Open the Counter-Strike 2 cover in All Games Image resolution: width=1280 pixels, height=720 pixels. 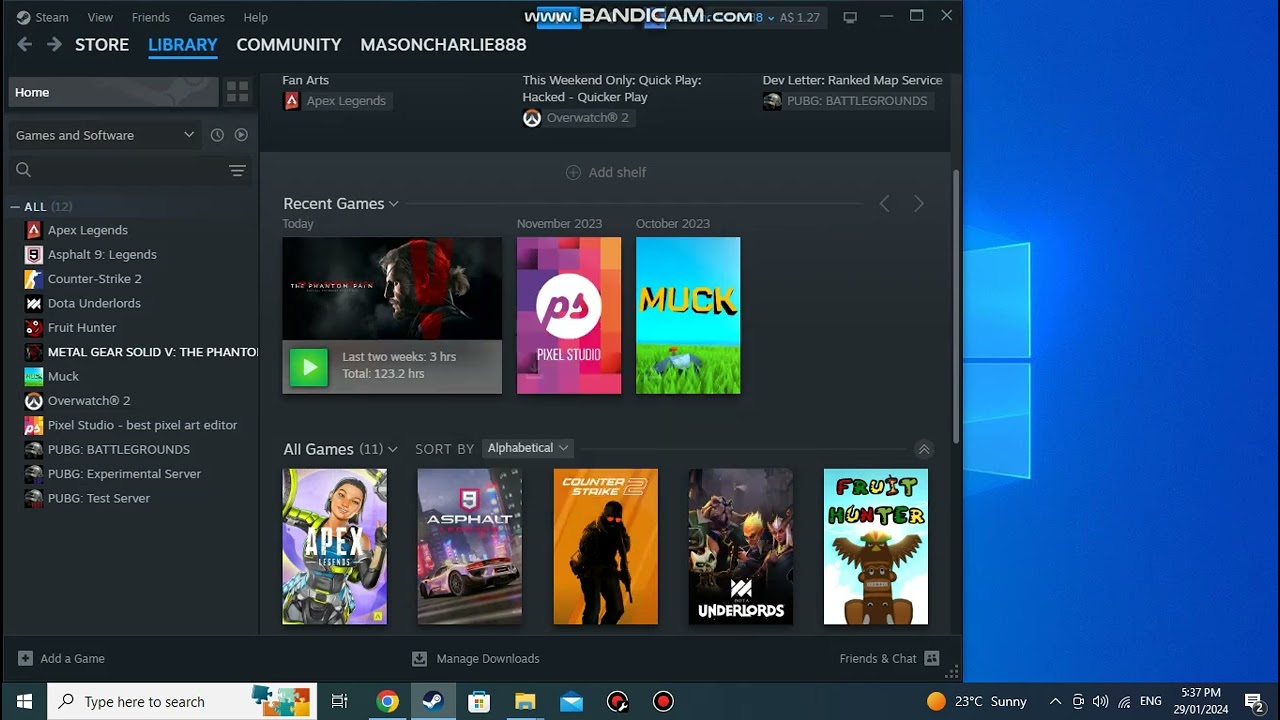pyautogui.click(x=606, y=547)
